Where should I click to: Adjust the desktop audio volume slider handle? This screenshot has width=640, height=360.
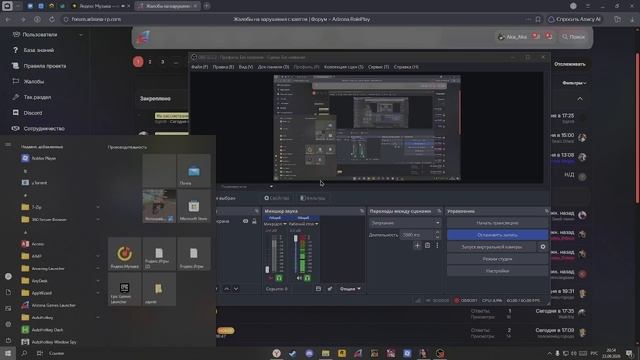pyautogui.click(x=296, y=238)
